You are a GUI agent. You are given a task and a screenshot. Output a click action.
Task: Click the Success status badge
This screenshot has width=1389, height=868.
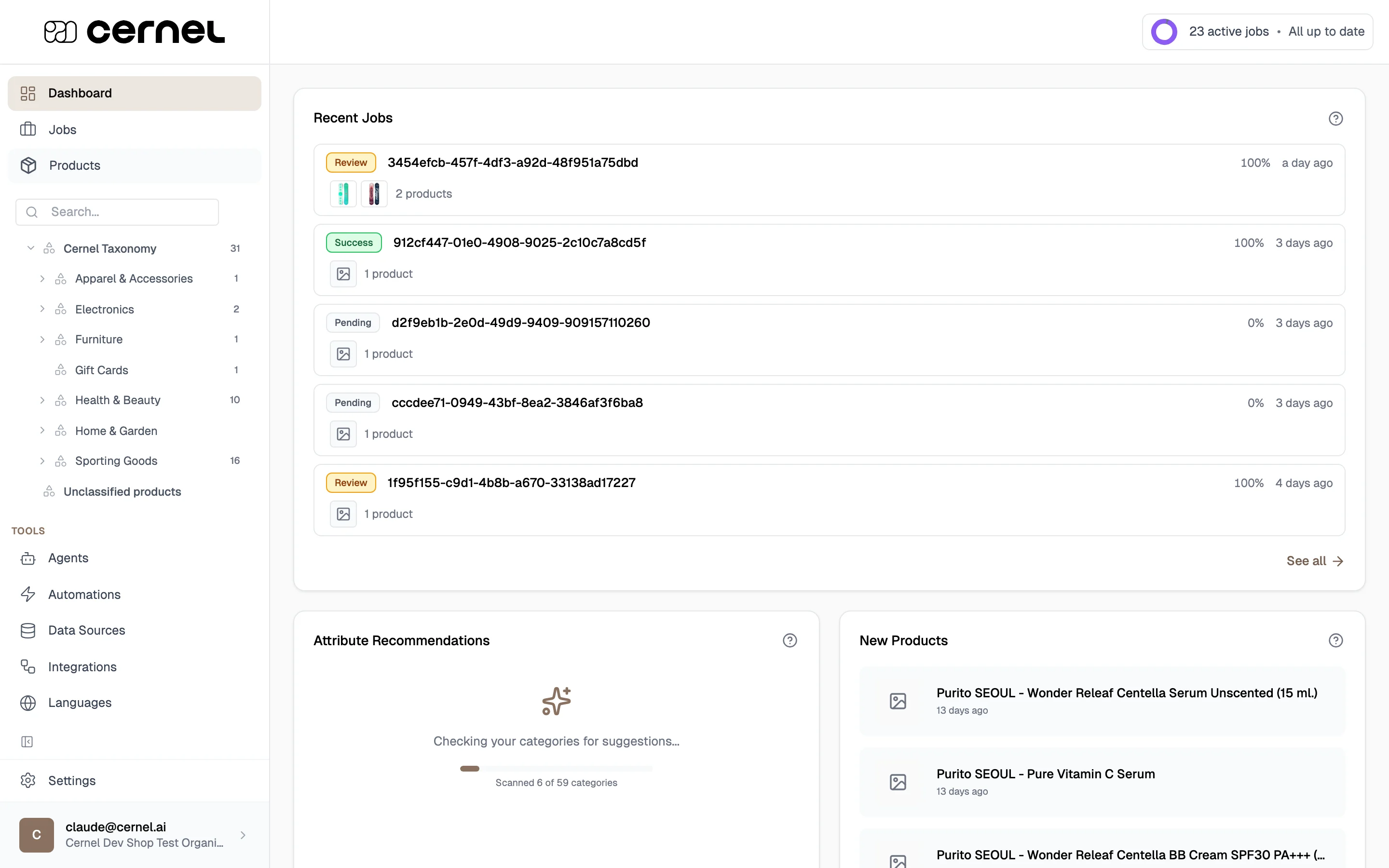[x=354, y=242]
